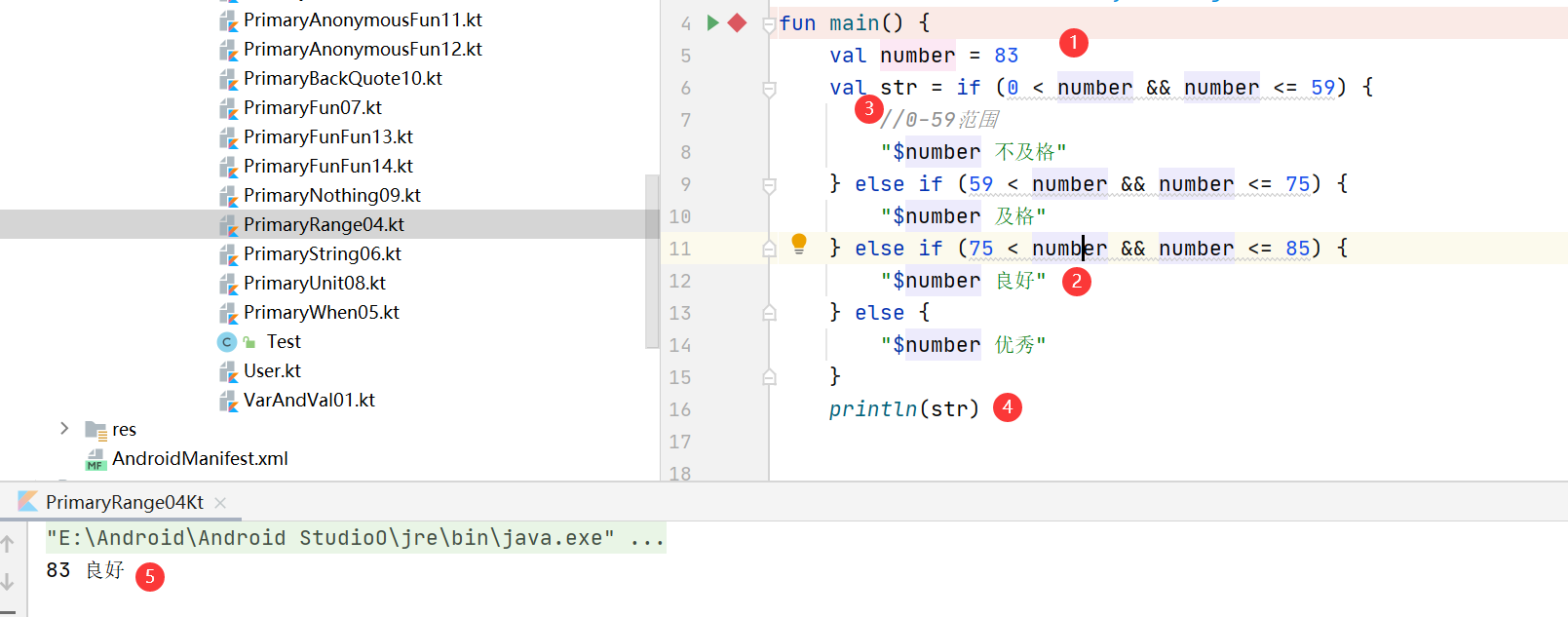Toggle the fold marker on line 11

[769, 249]
